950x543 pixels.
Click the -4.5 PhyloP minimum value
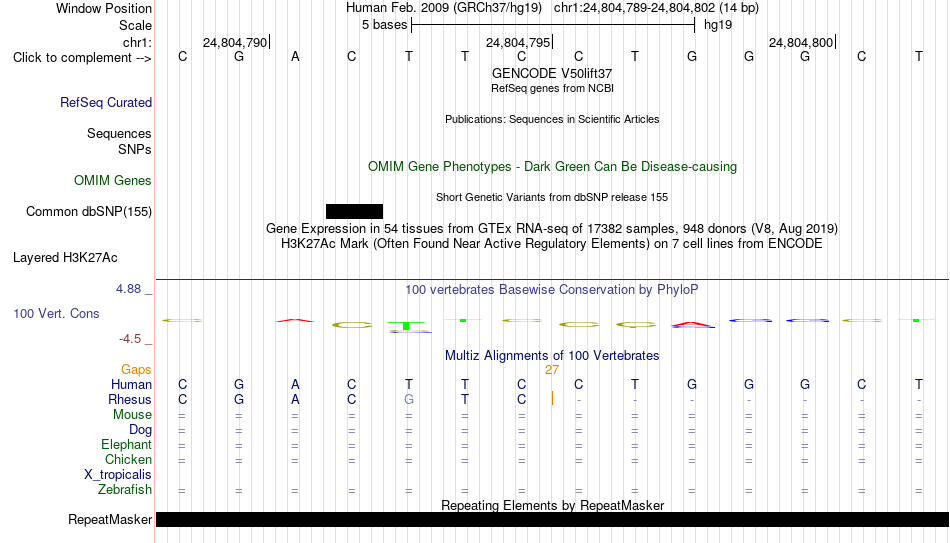pyautogui.click(x=130, y=339)
